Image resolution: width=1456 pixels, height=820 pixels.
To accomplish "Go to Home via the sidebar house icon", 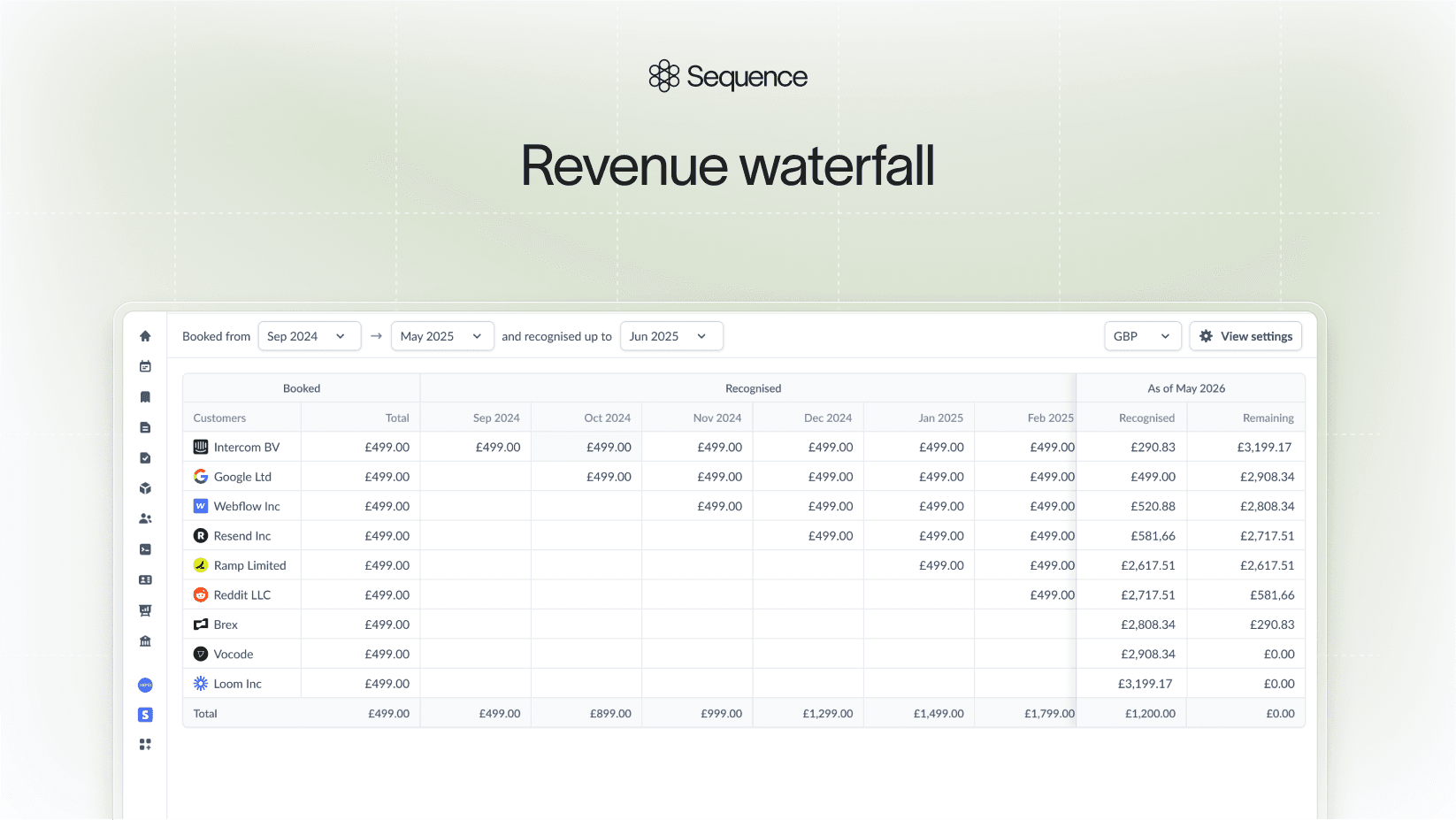I will pyautogui.click(x=145, y=336).
